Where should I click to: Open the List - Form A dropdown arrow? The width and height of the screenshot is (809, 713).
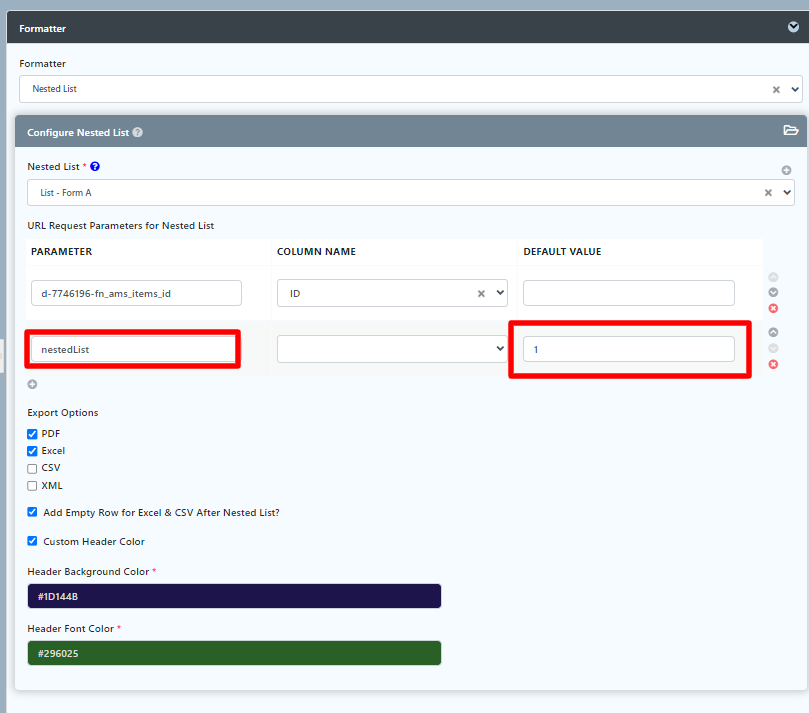(787, 192)
